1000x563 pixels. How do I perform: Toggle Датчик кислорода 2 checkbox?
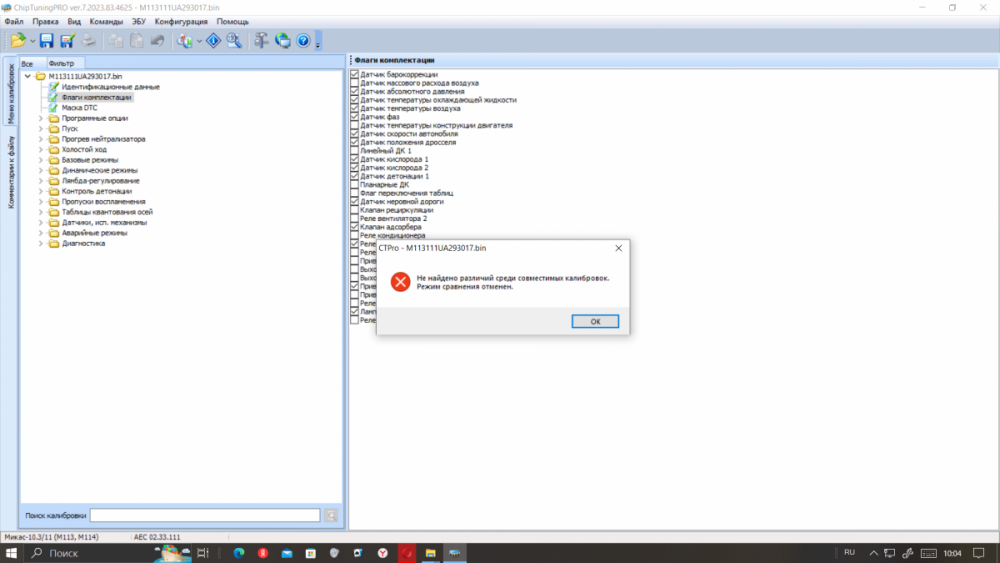coord(355,168)
